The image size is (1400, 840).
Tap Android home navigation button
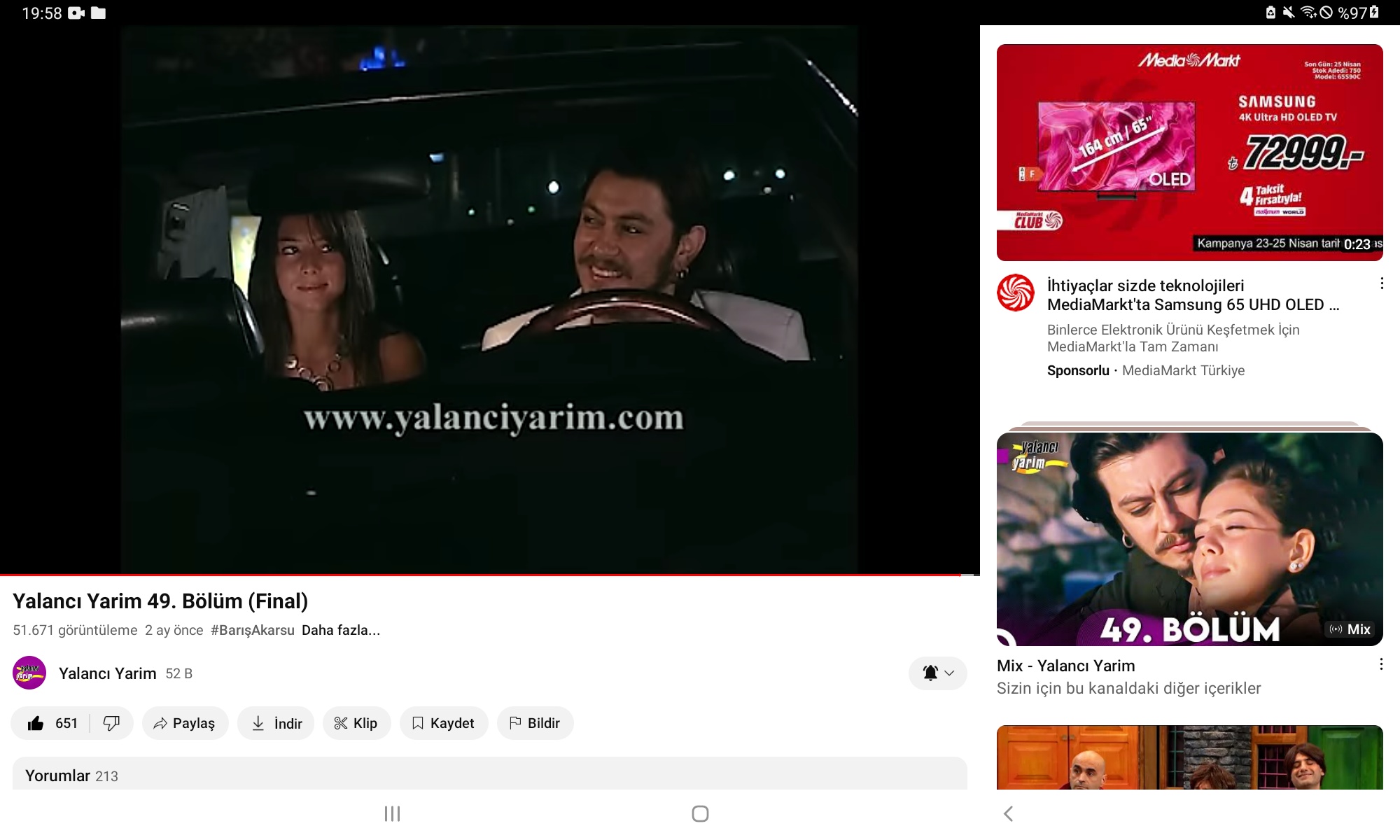point(700,813)
